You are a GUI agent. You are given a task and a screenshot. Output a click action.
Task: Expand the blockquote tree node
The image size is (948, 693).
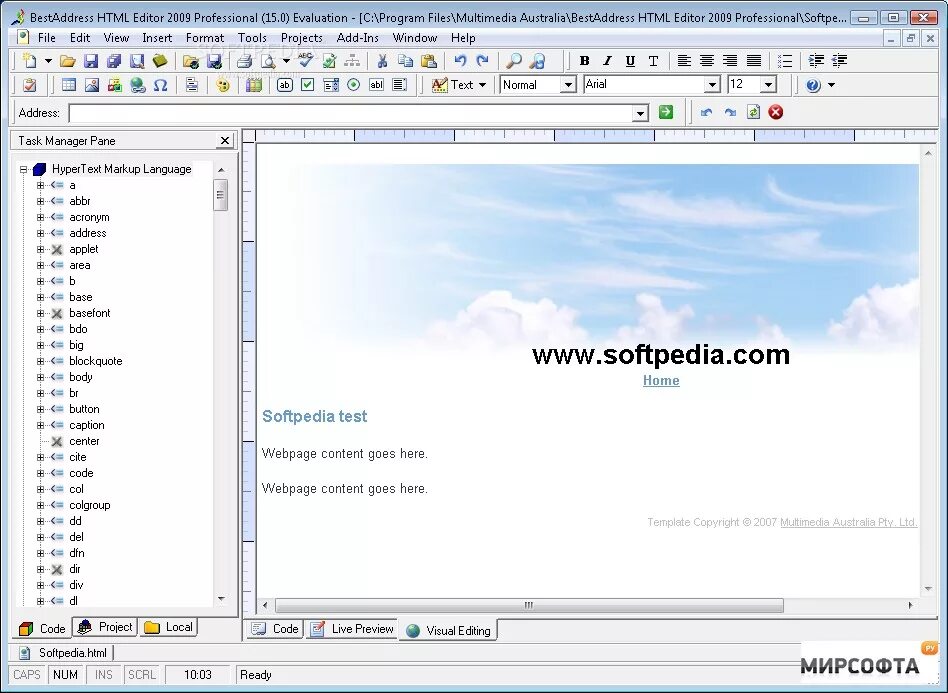pos(41,361)
